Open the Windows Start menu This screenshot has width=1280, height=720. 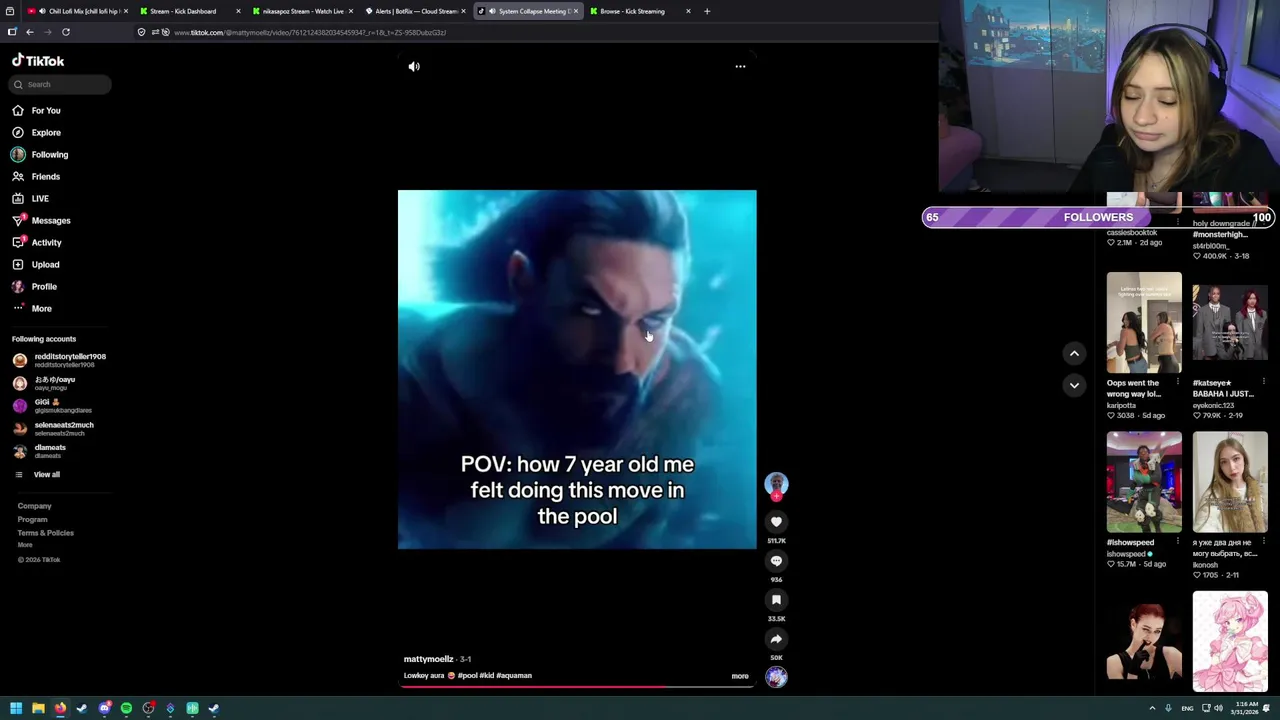point(16,708)
